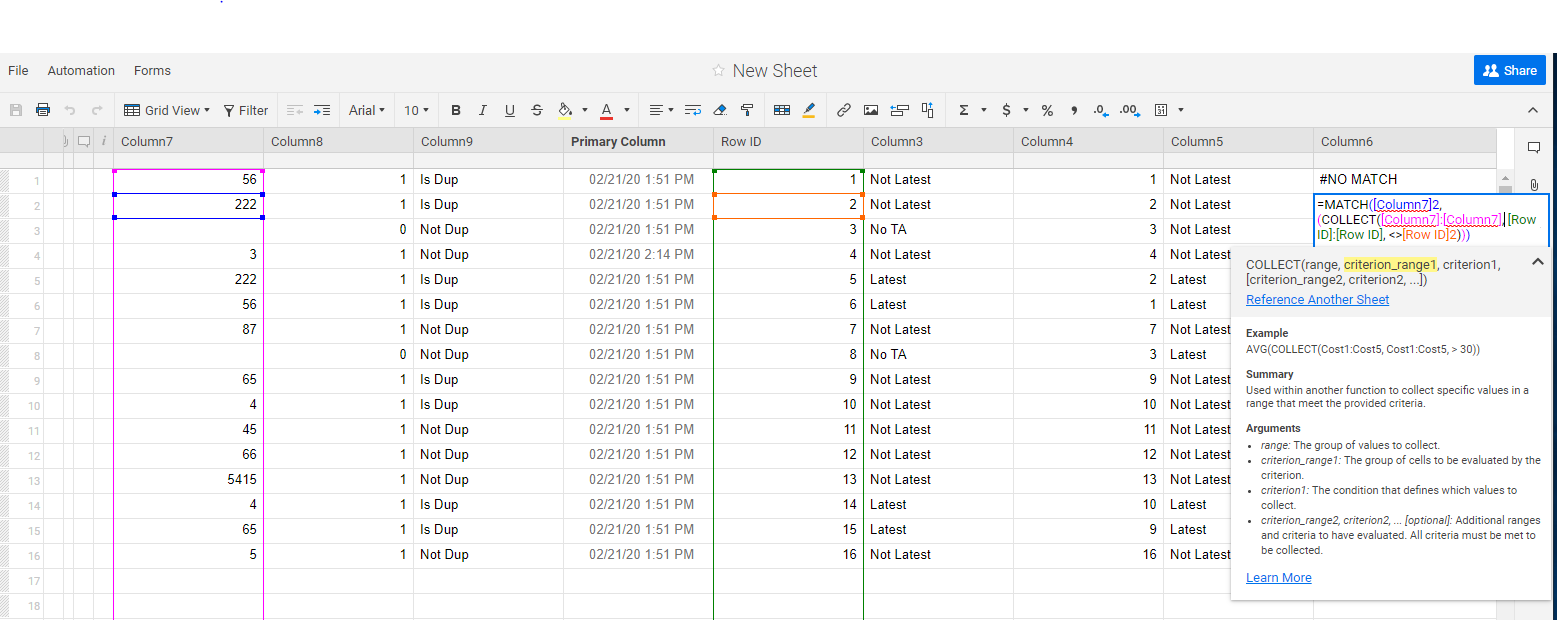The image size is (1557, 620).
Task: Toggle the highlight changes icon
Action: 810,110
